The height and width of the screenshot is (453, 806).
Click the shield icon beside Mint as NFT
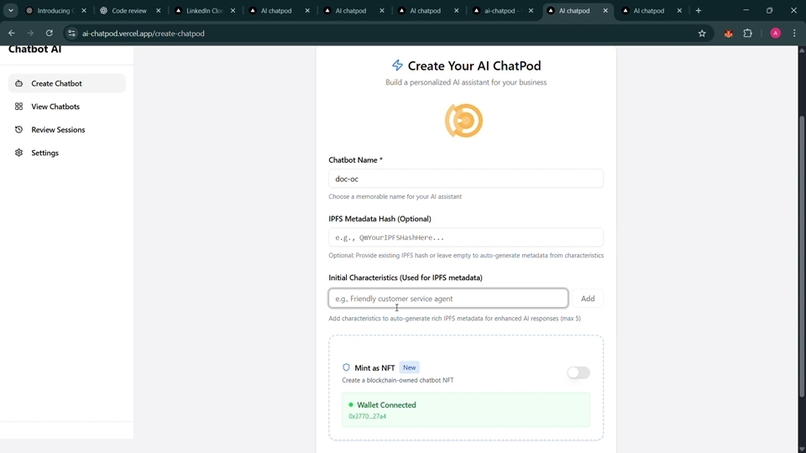click(346, 367)
